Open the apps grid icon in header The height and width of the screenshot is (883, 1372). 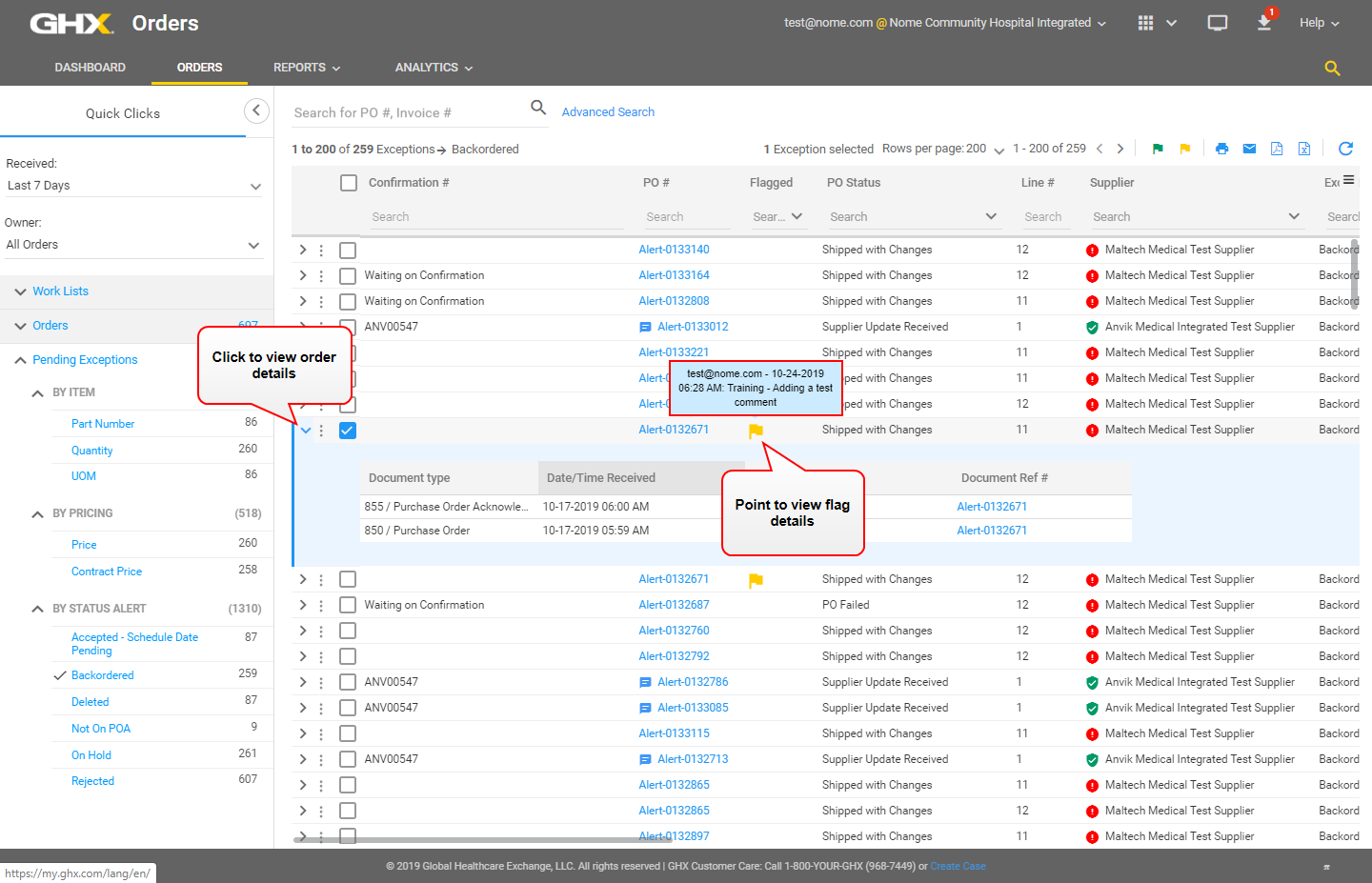click(x=1146, y=23)
